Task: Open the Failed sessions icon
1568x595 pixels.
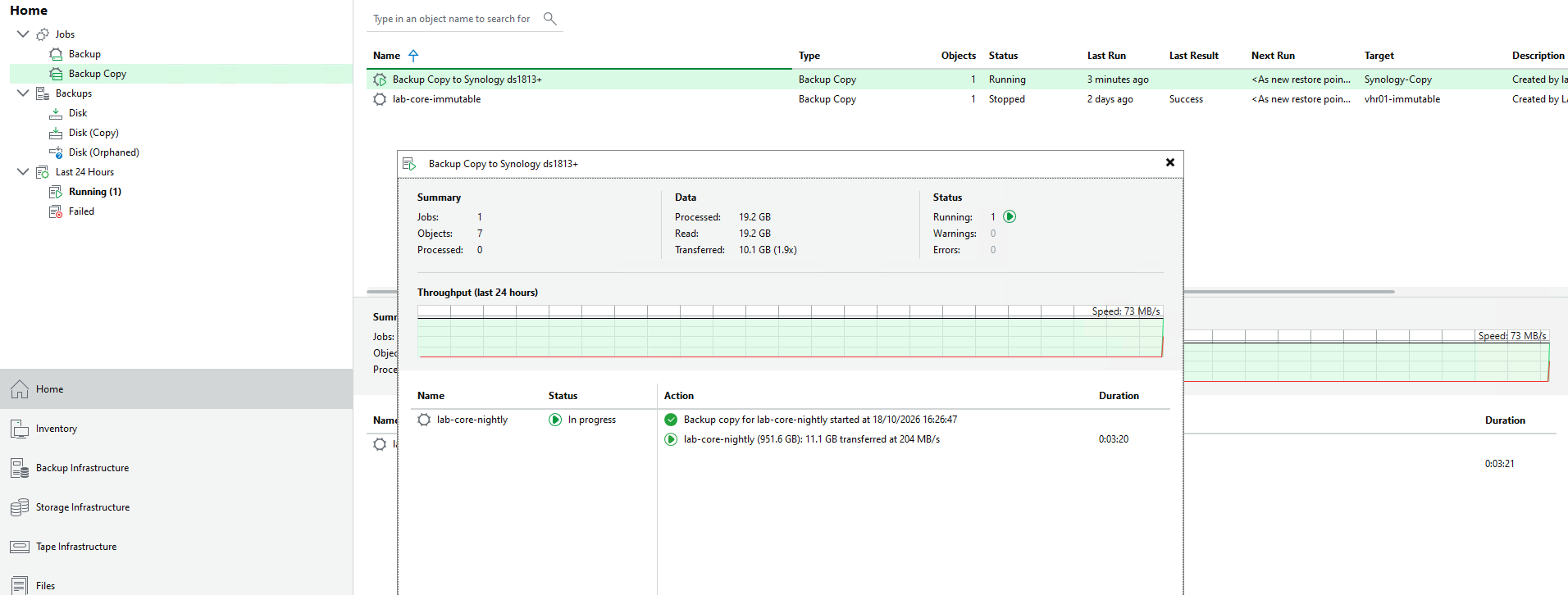Action: (56, 211)
